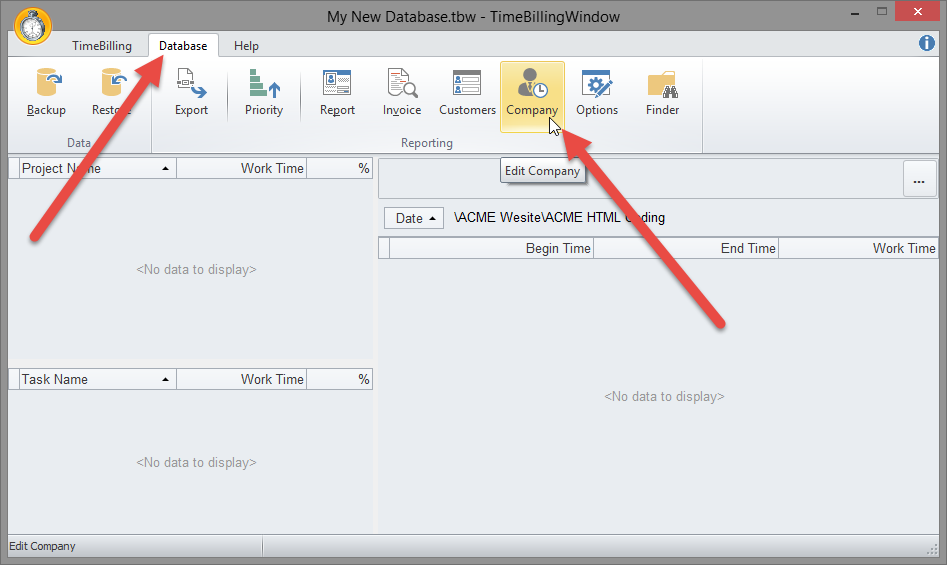Click the stopwatch application logo button
947x565 pixels.
[x=33, y=25]
